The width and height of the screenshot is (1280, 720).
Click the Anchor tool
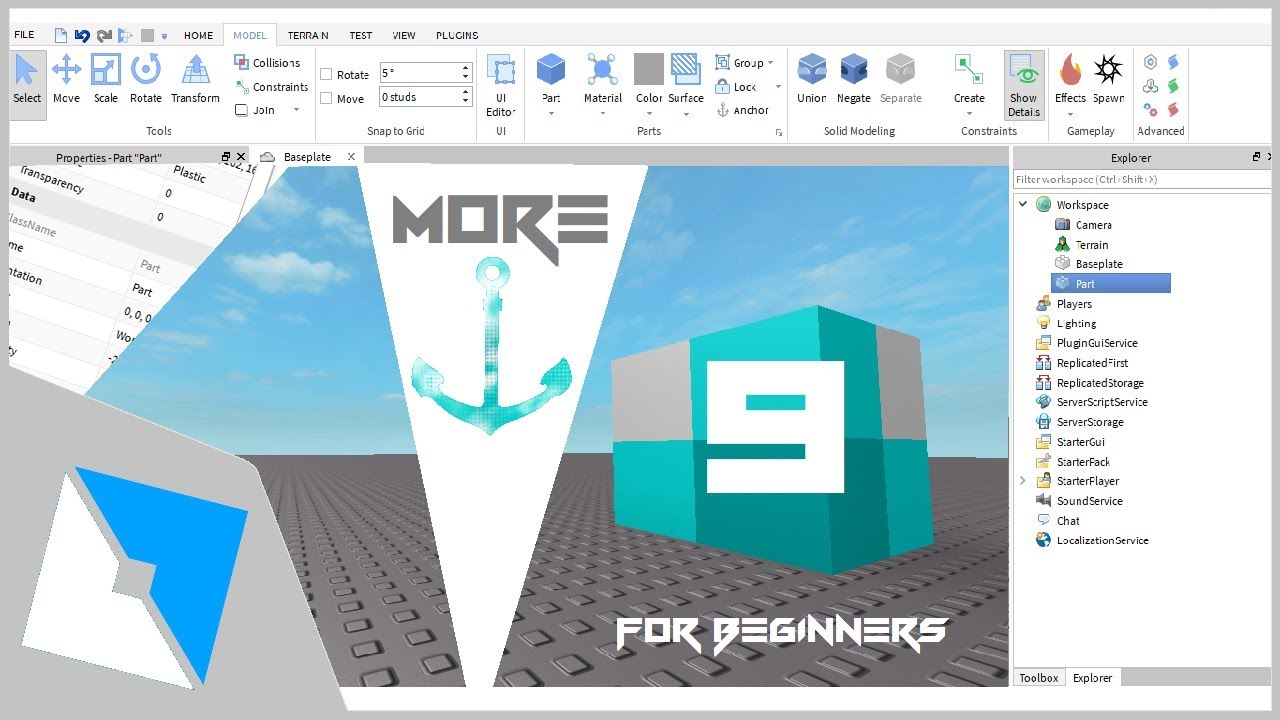(x=743, y=111)
